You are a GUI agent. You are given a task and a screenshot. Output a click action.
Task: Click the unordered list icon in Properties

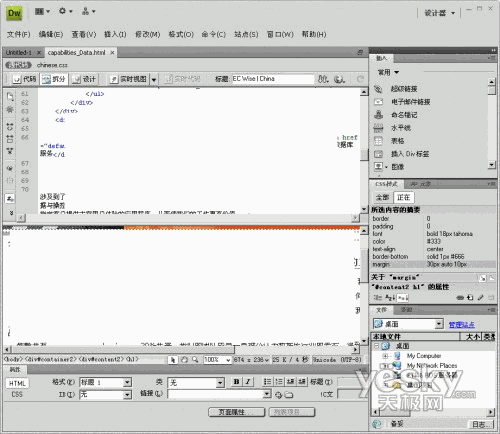(x=267, y=382)
